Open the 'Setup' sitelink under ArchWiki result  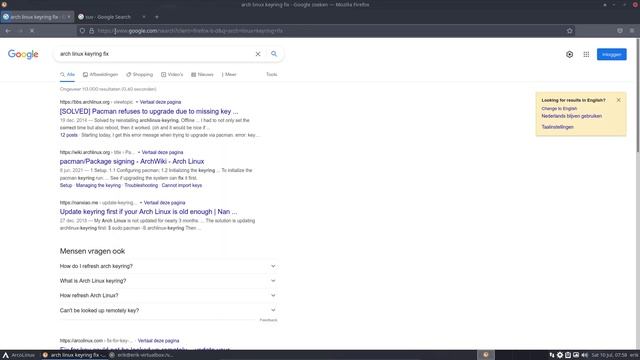[66, 185]
